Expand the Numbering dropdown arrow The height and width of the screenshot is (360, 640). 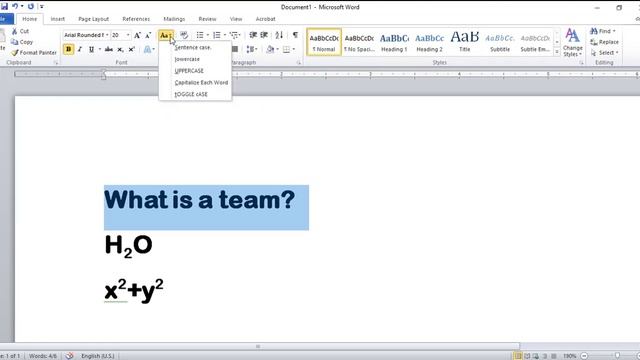[225, 35]
